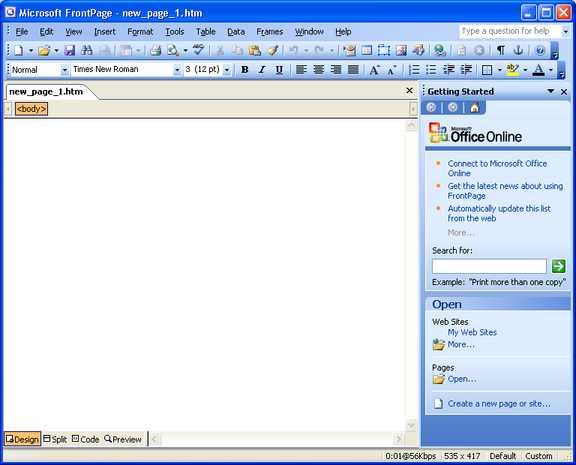This screenshot has height=465, width=576.
Task: Center align the text
Action: 318,69
